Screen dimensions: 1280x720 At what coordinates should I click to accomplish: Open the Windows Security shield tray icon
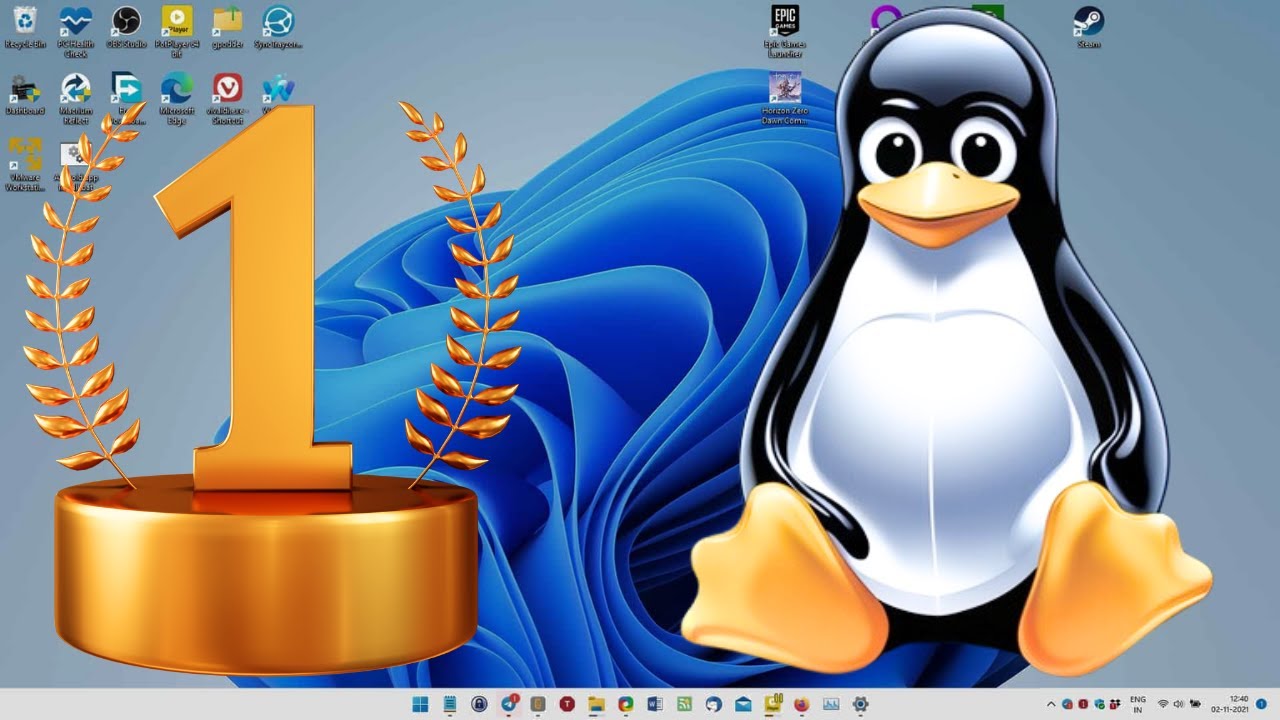click(1099, 704)
